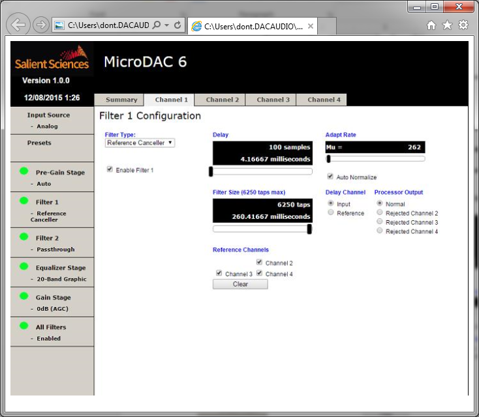This screenshot has width=479, height=417.
Task: Click the browser back arrow icon
Action: click(x=18, y=25)
